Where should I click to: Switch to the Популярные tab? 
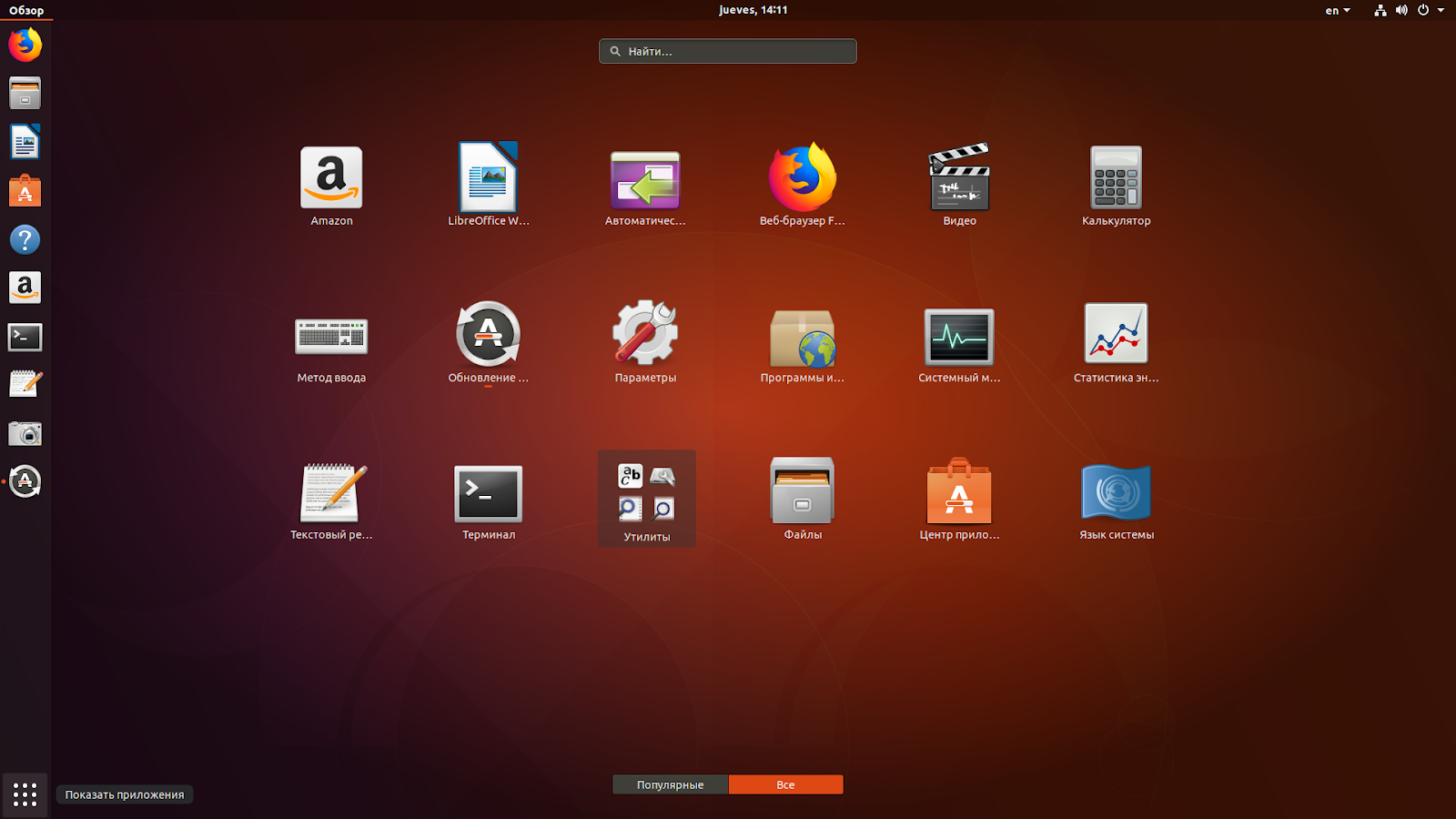click(x=671, y=784)
